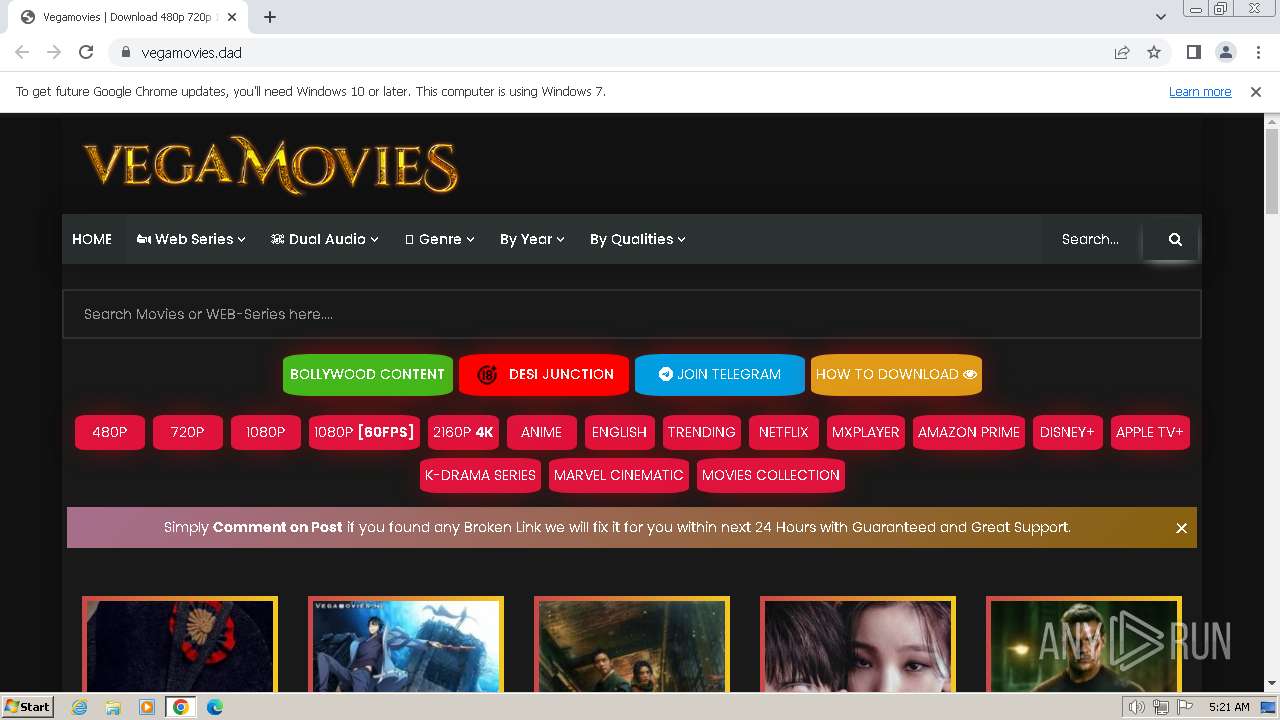
Task: Click the magnifier search button
Action: [1175, 239]
